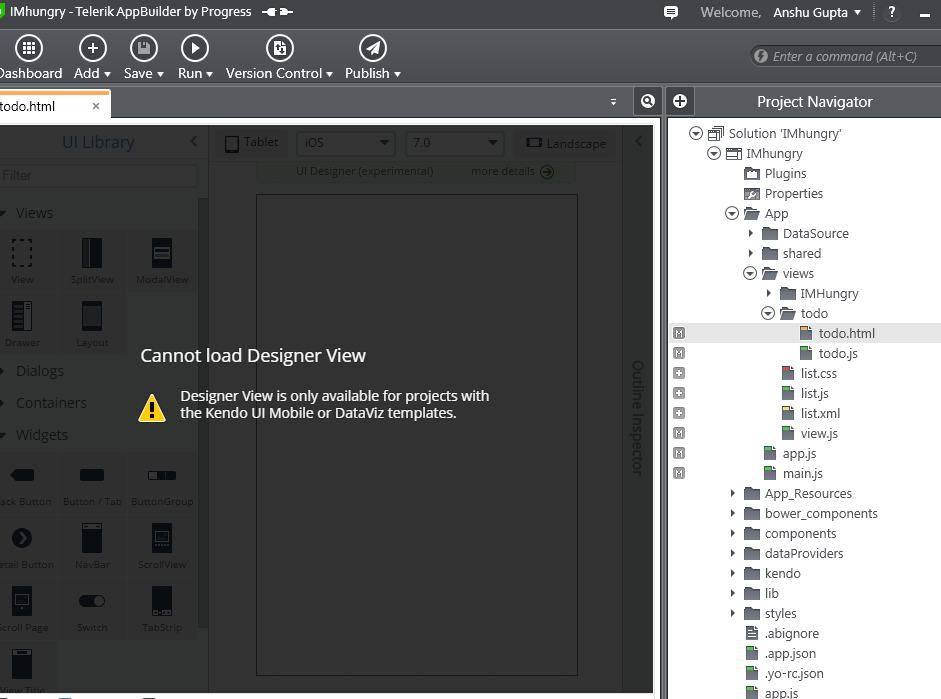
Task: Open the help question mark icon
Action: point(892,12)
